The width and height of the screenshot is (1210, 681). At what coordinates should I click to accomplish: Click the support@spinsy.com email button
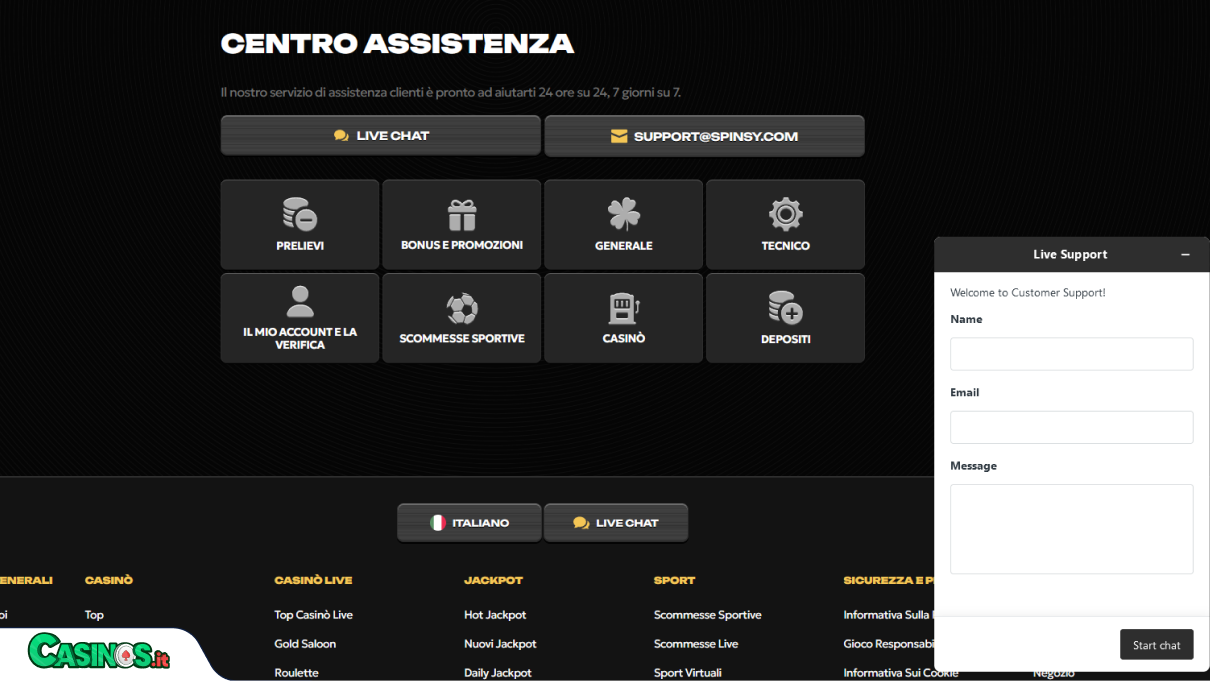click(x=704, y=136)
